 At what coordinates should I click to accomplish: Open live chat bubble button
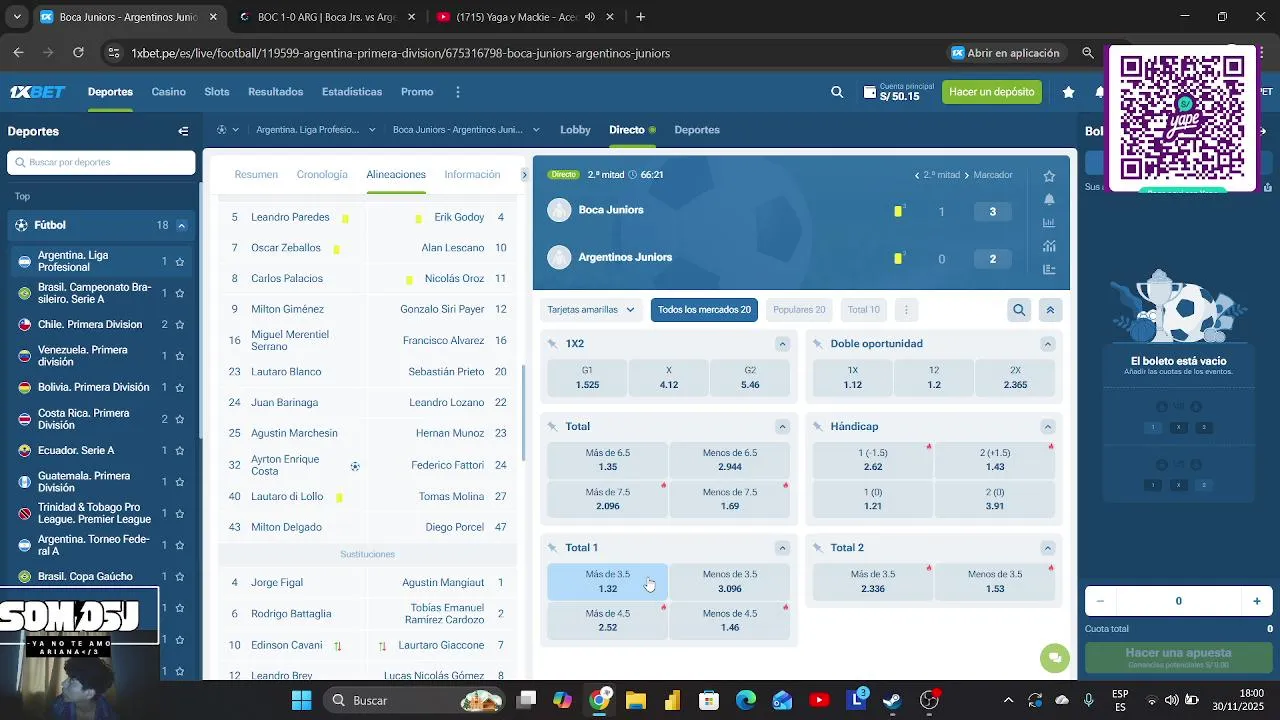click(x=1053, y=657)
